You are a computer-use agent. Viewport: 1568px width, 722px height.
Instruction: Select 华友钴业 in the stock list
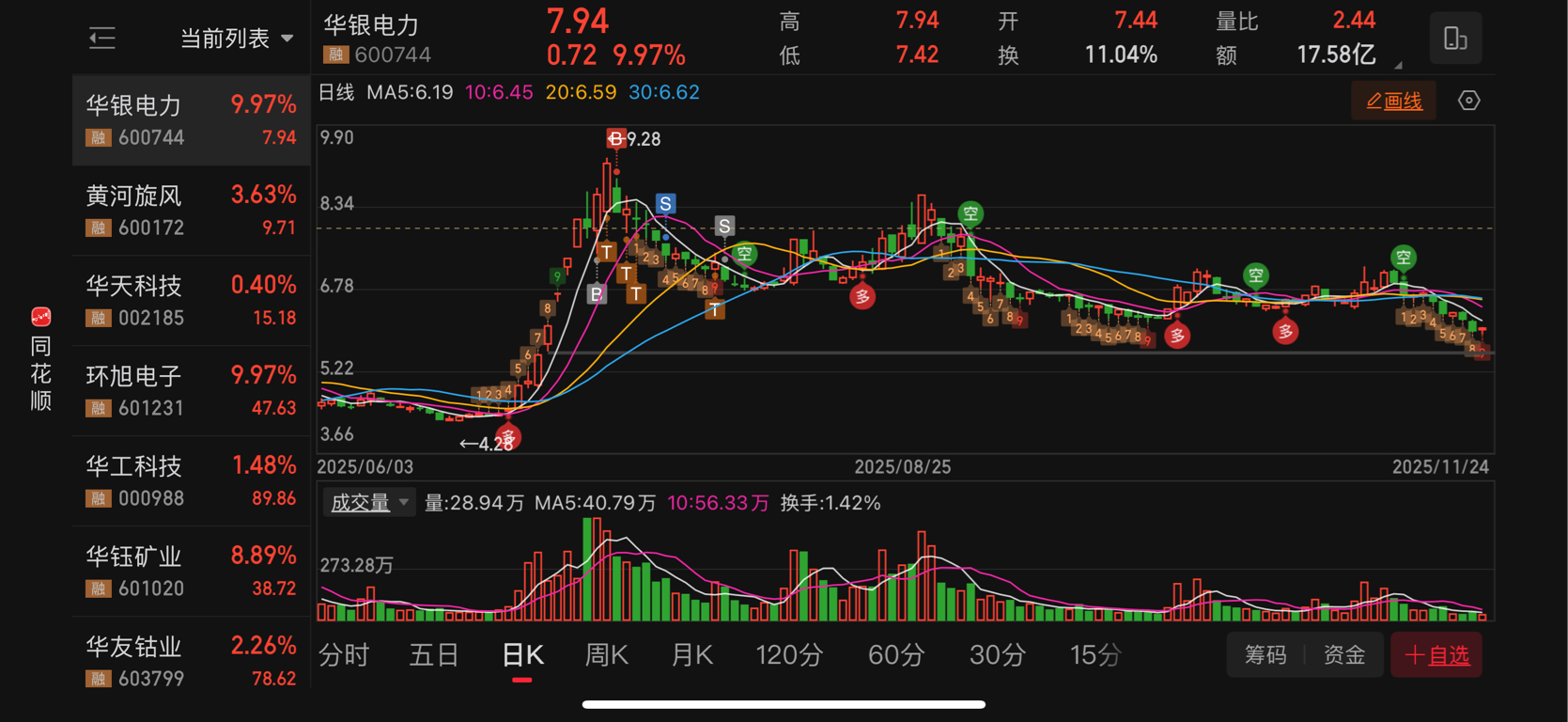(x=191, y=656)
